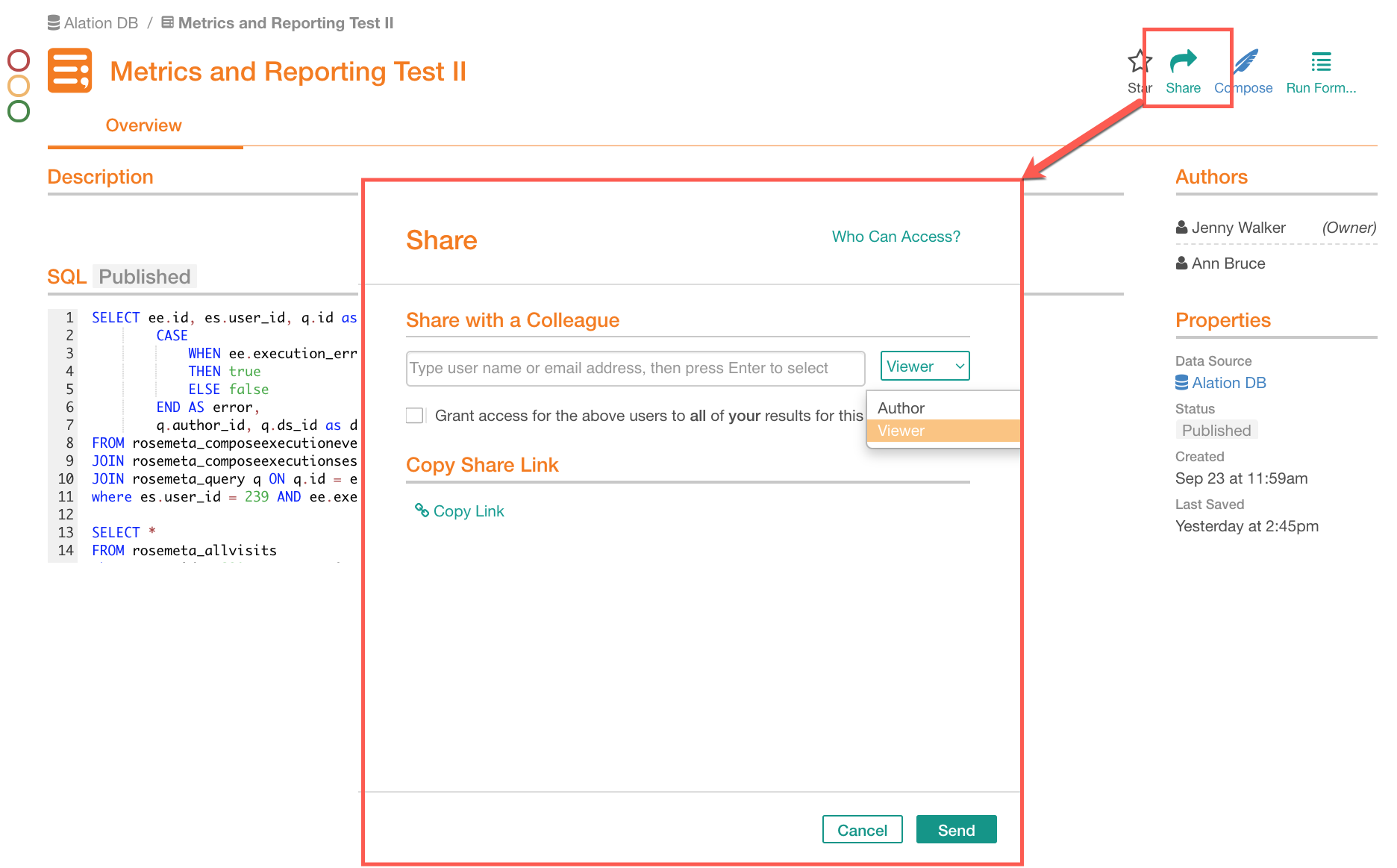Click the Alation DB database icon in breadcrumb
Viewport: 1397px width, 868px height.
point(54,23)
